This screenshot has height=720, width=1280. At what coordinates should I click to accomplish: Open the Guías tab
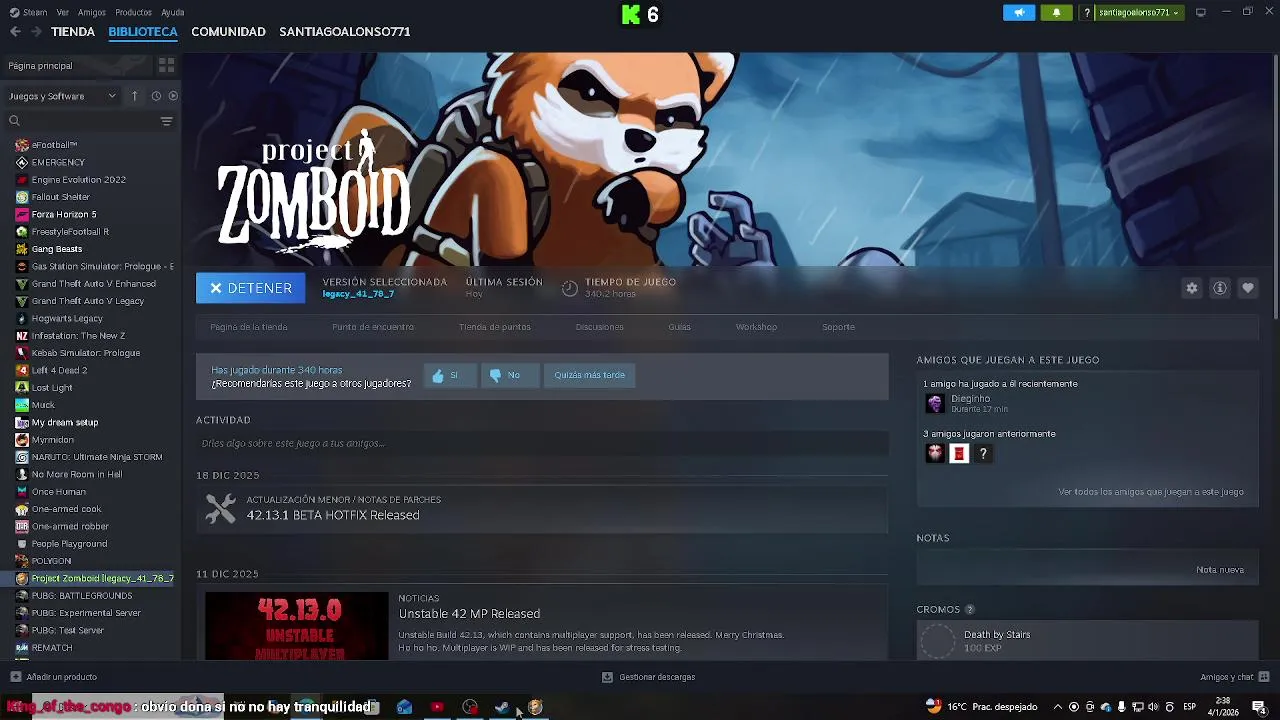coord(680,327)
